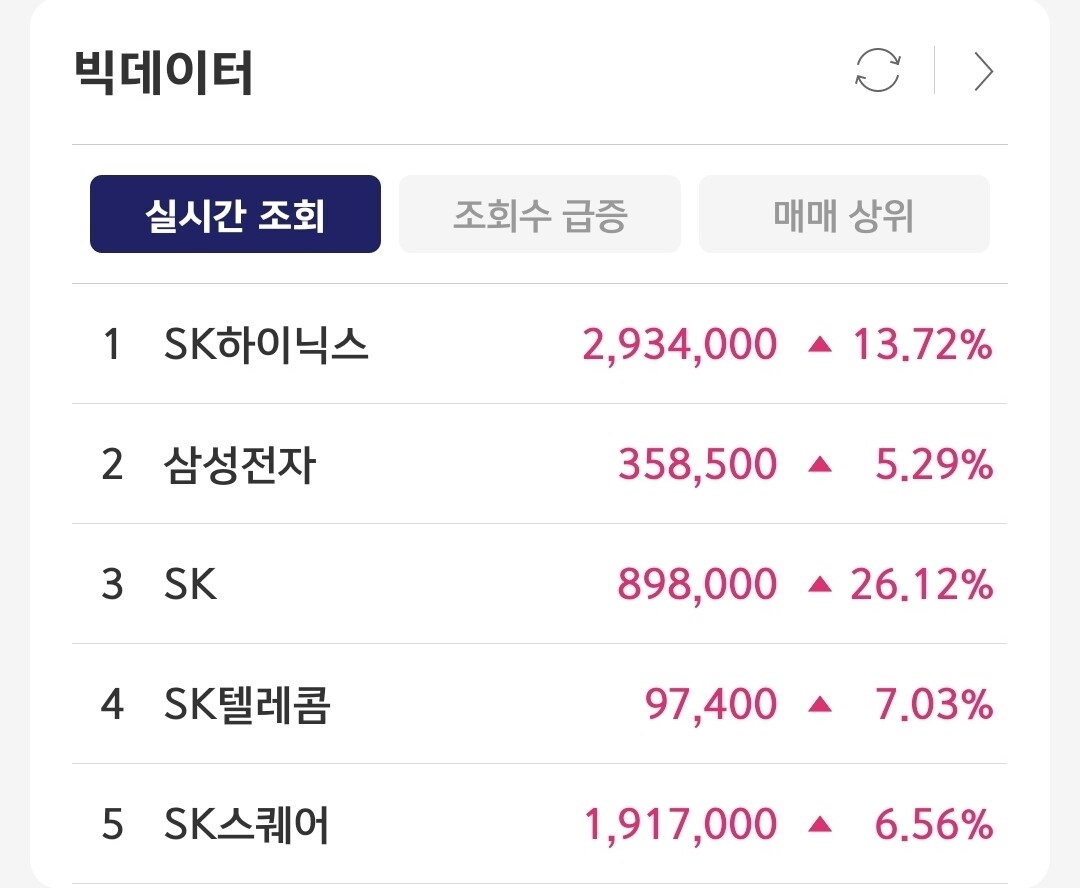
Task: Refresh the 빅데이터 rankings
Action: click(x=878, y=70)
